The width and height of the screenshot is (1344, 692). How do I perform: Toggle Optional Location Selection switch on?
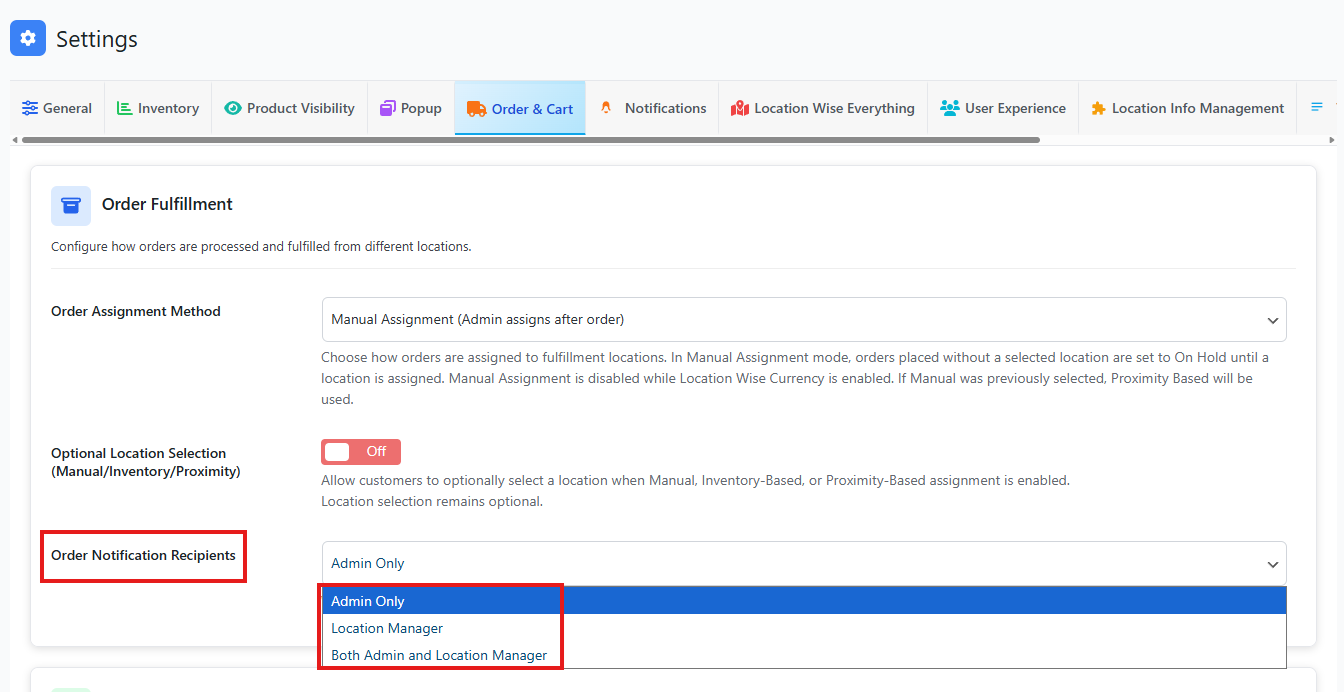click(361, 452)
